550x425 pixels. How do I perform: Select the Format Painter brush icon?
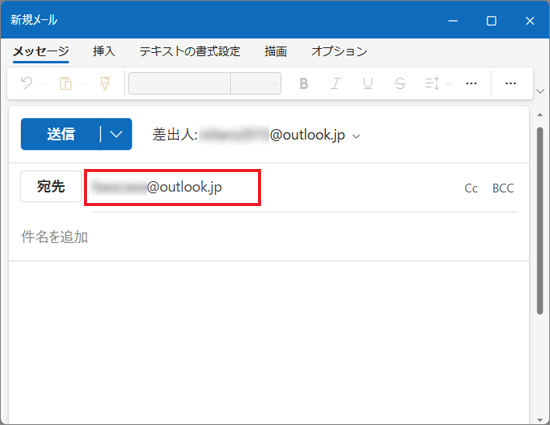[105, 83]
